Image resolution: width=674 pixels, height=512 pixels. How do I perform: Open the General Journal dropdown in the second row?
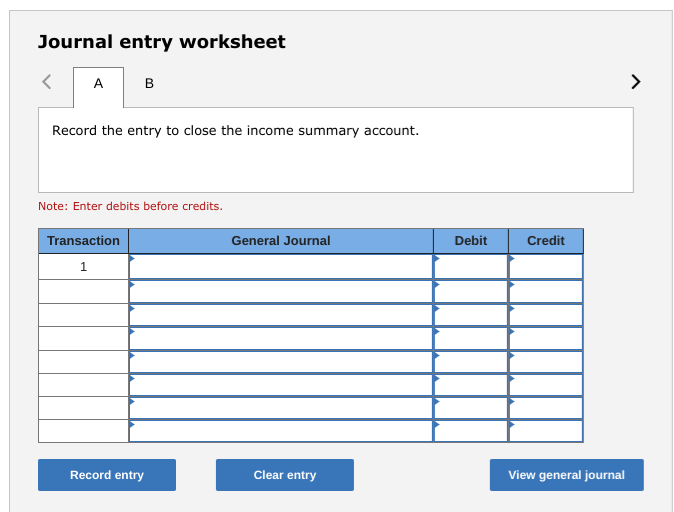point(281,291)
